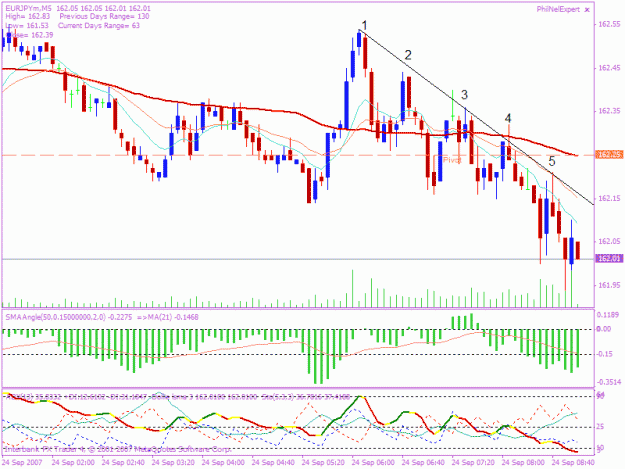Click the 162.35 price scale label

[x=609, y=111]
